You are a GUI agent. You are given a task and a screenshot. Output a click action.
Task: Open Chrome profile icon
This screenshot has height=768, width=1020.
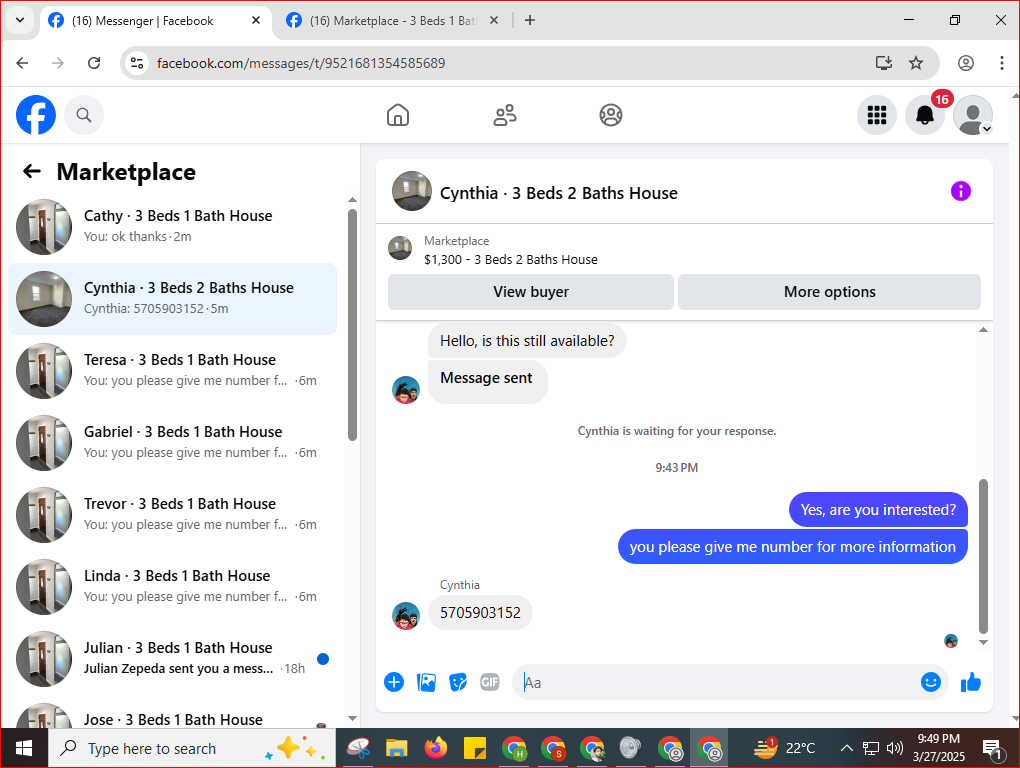tap(965, 63)
